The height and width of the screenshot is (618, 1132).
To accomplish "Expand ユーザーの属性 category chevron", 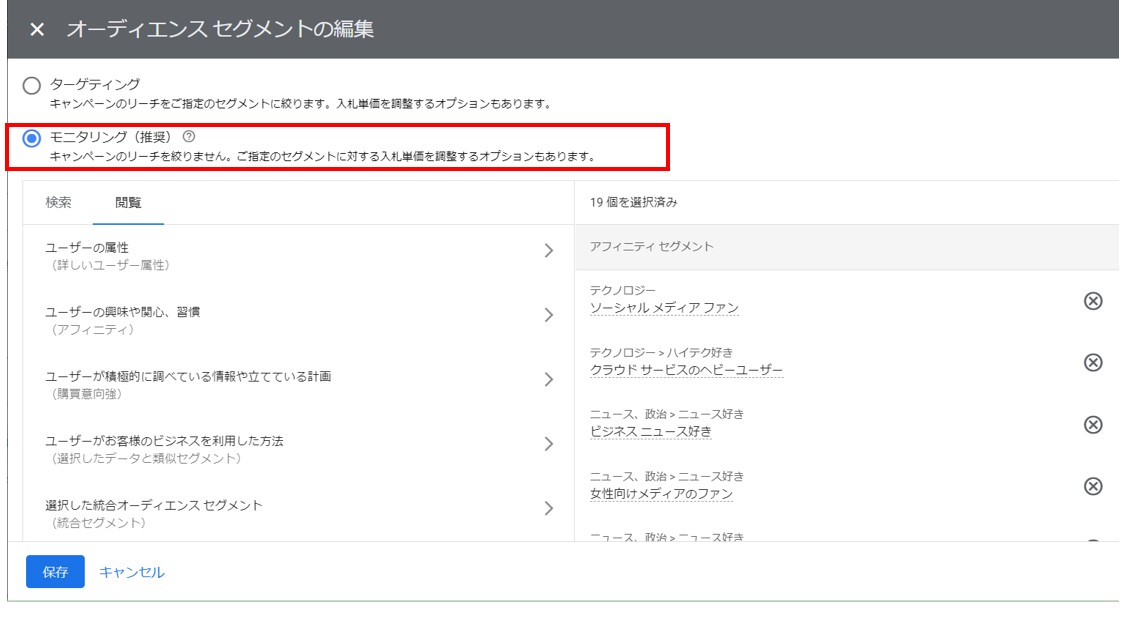I will [x=549, y=251].
